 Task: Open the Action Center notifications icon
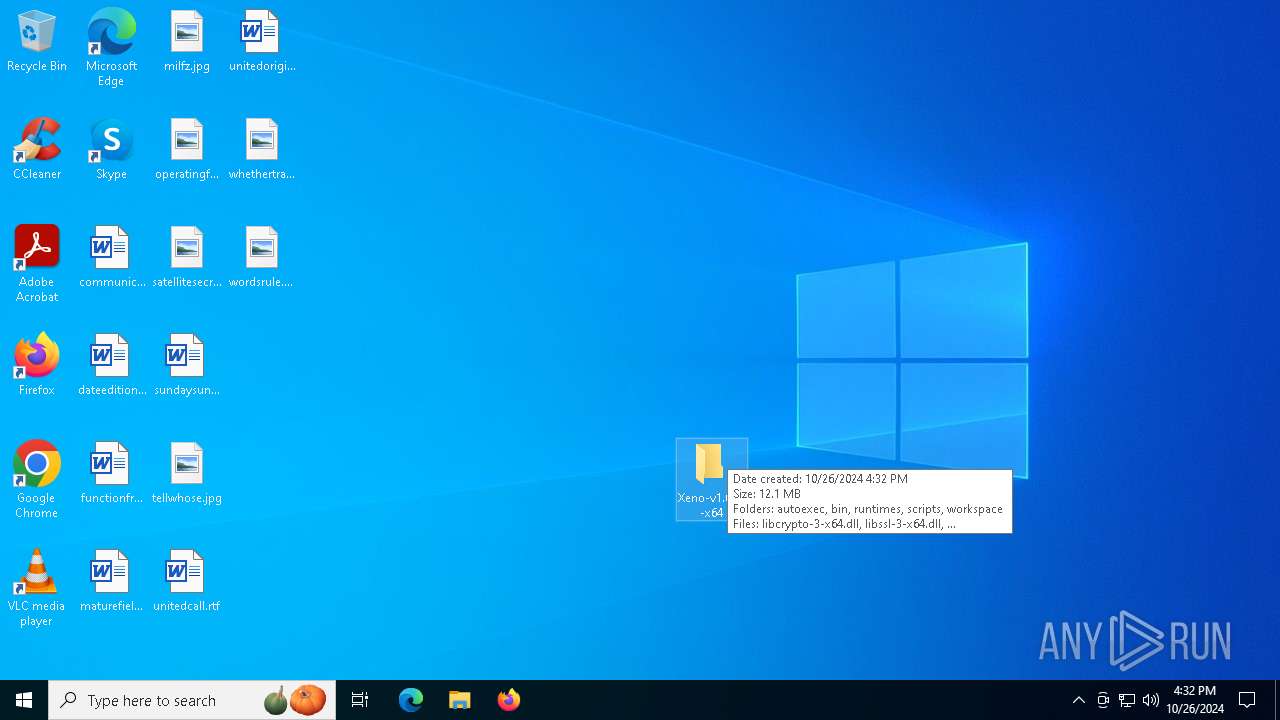click(x=1248, y=700)
